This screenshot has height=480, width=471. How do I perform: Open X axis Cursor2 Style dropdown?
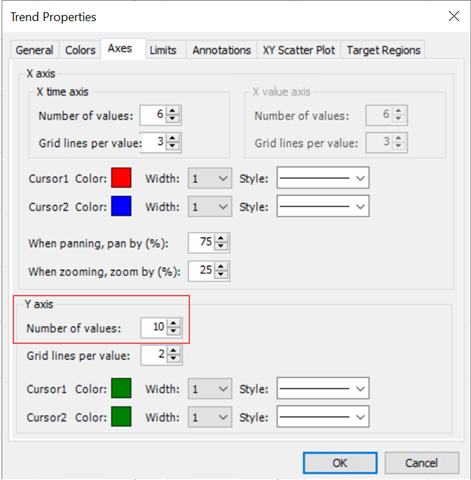click(323, 206)
